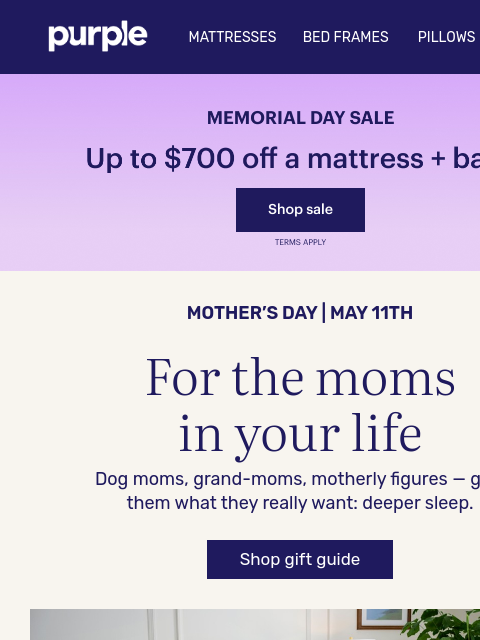Click the Purple logo in header
Screen dimensions: 480x640
(x=98, y=36)
